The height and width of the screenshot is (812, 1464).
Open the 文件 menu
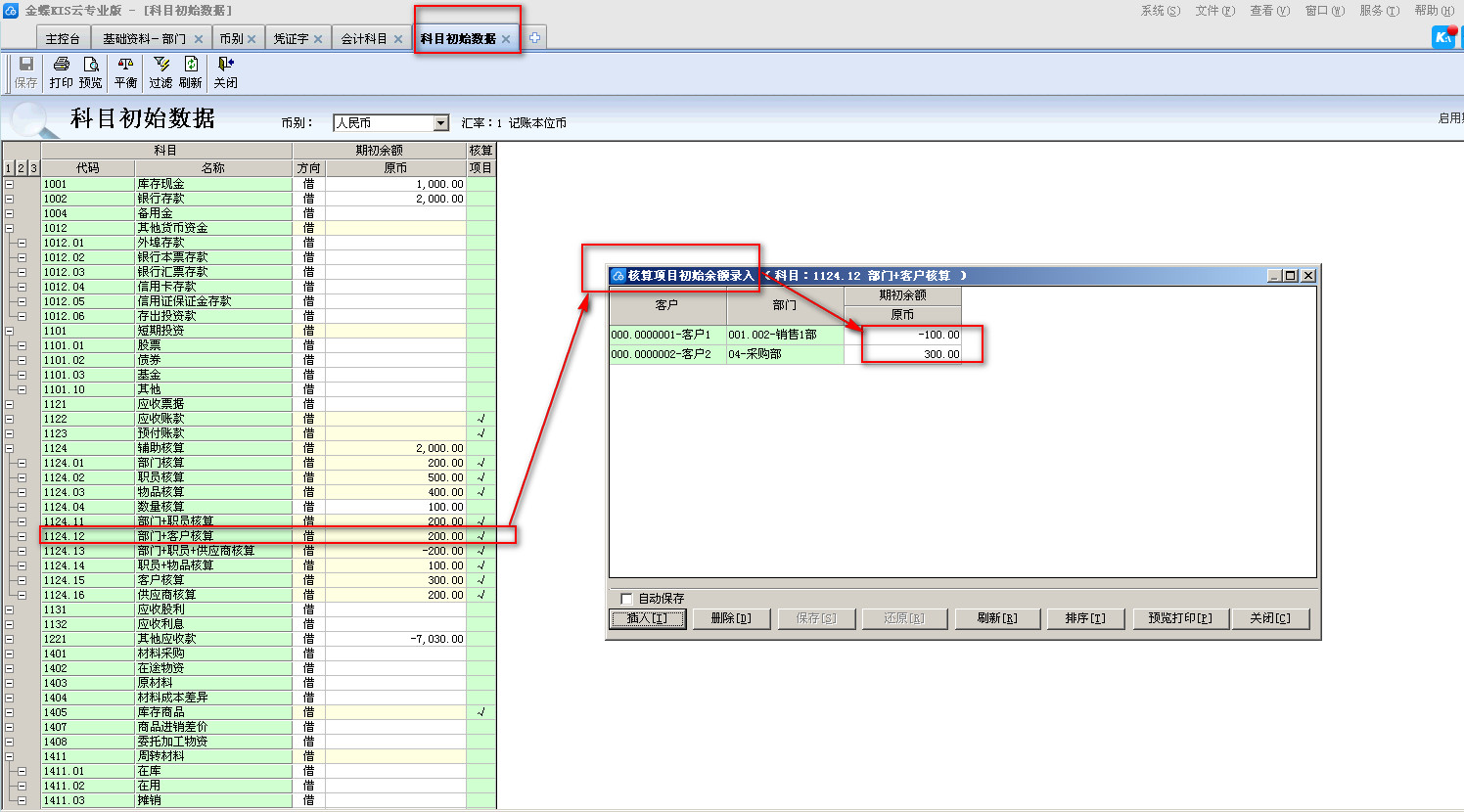pyautogui.click(x=1214, y=11)
